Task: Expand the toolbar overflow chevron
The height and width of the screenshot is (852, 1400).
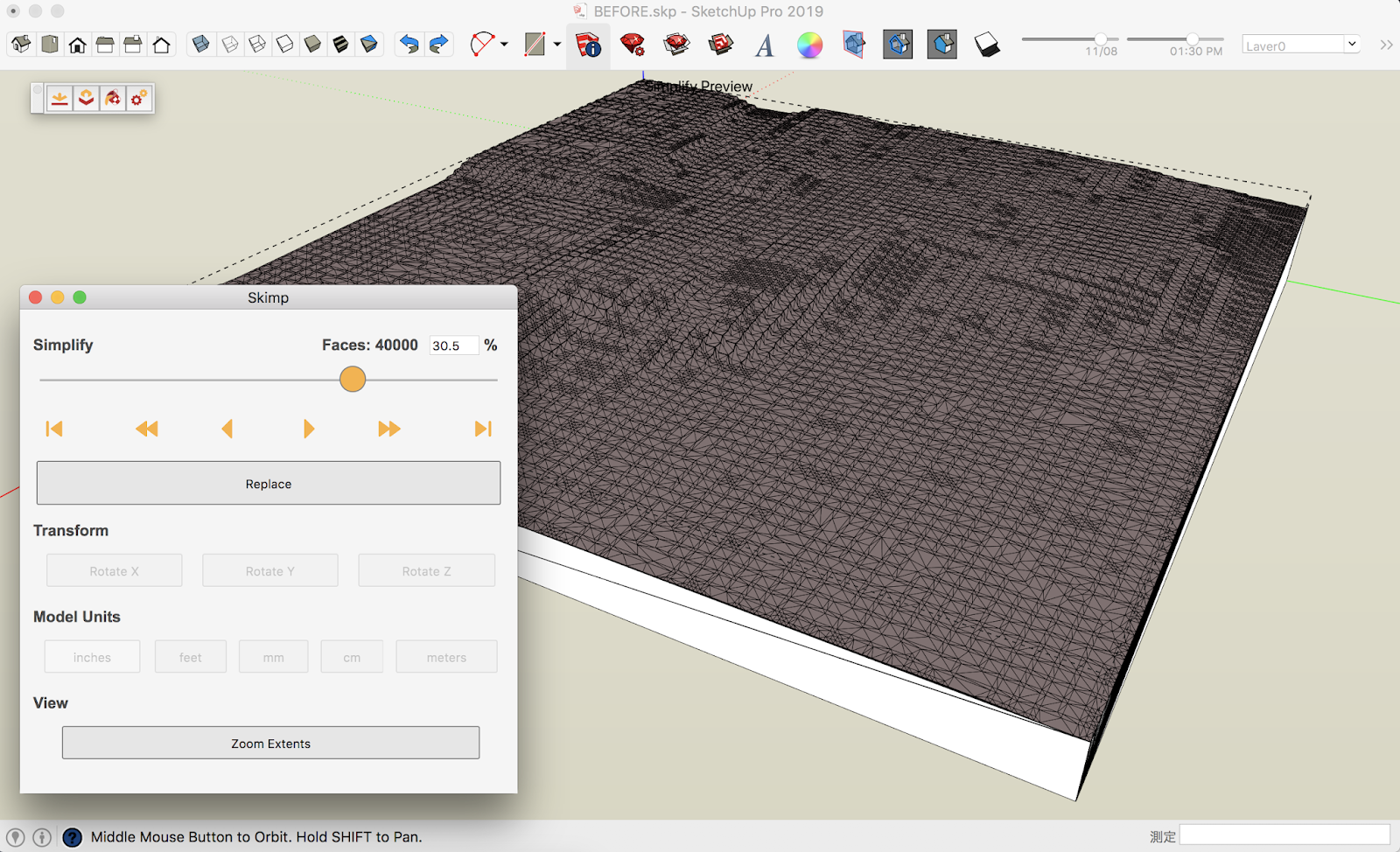Action: point(1386,44)
